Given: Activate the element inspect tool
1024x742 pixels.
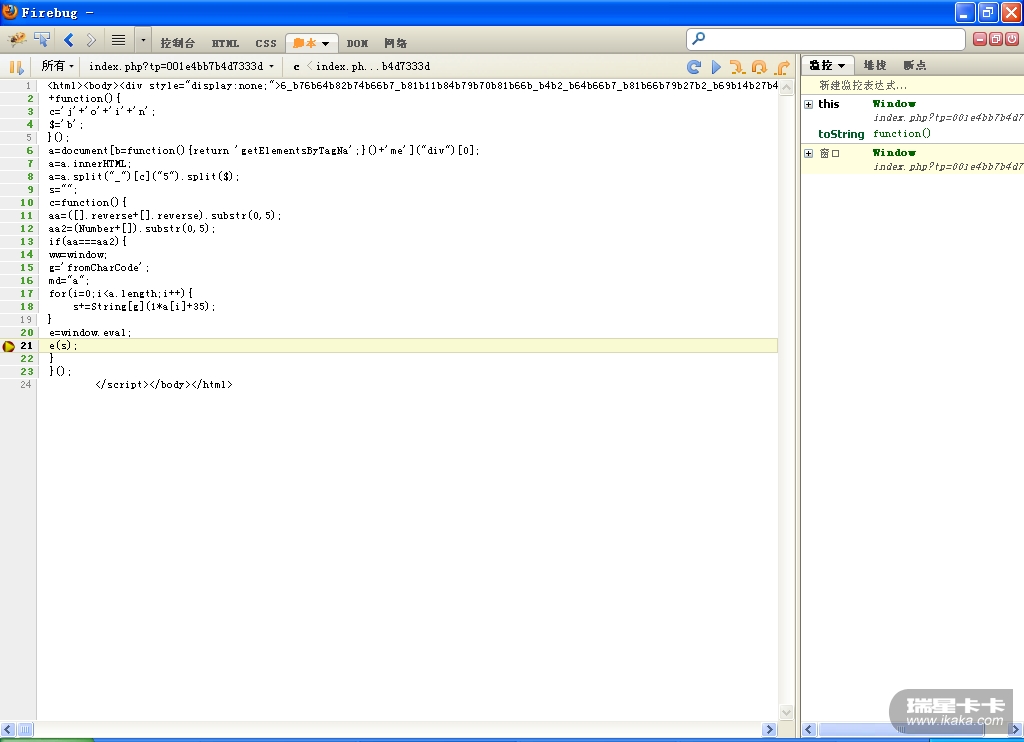Looking at the screenshot, I should [x=42, y=40].
